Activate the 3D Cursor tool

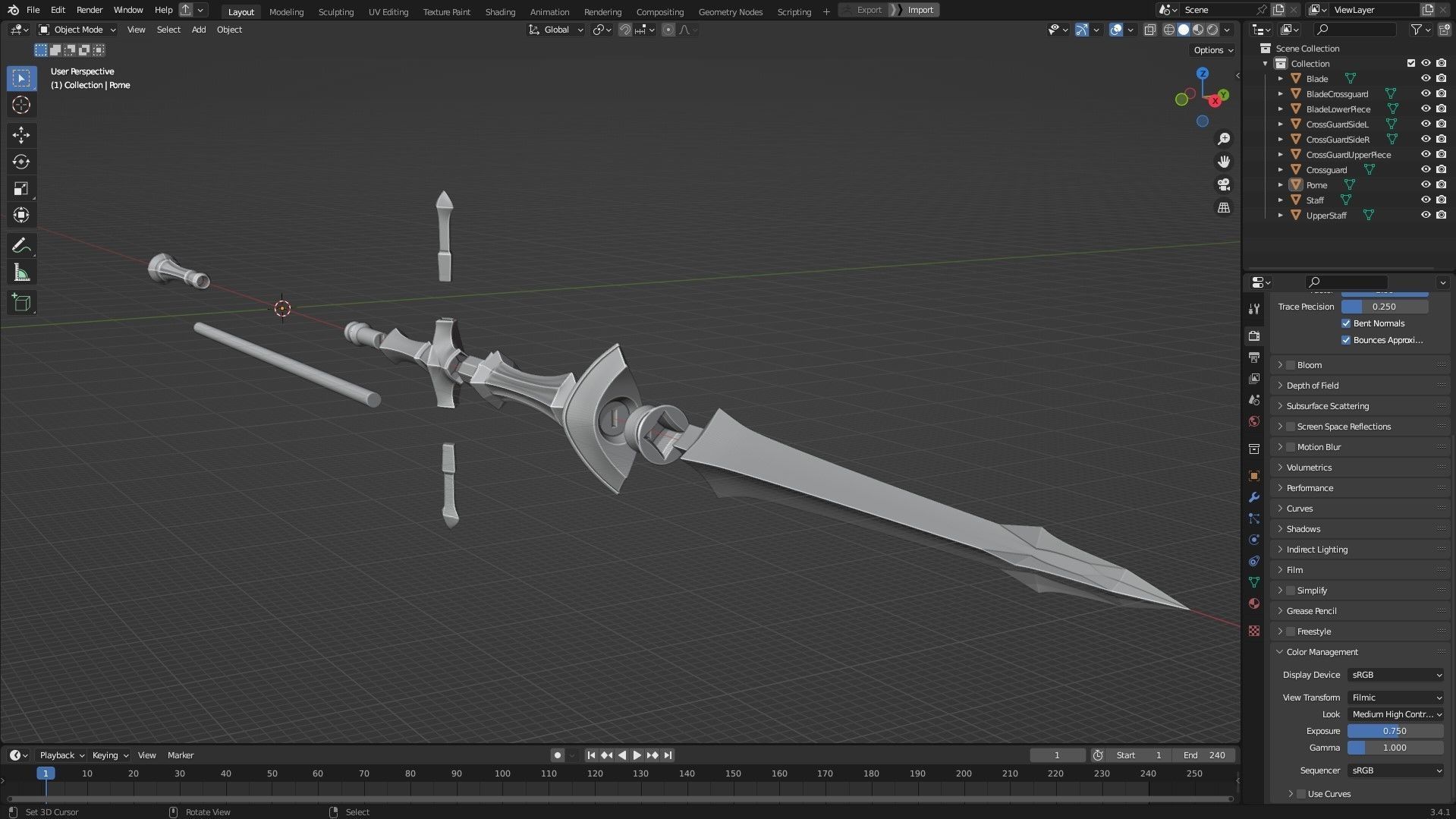tap(21, 105)
